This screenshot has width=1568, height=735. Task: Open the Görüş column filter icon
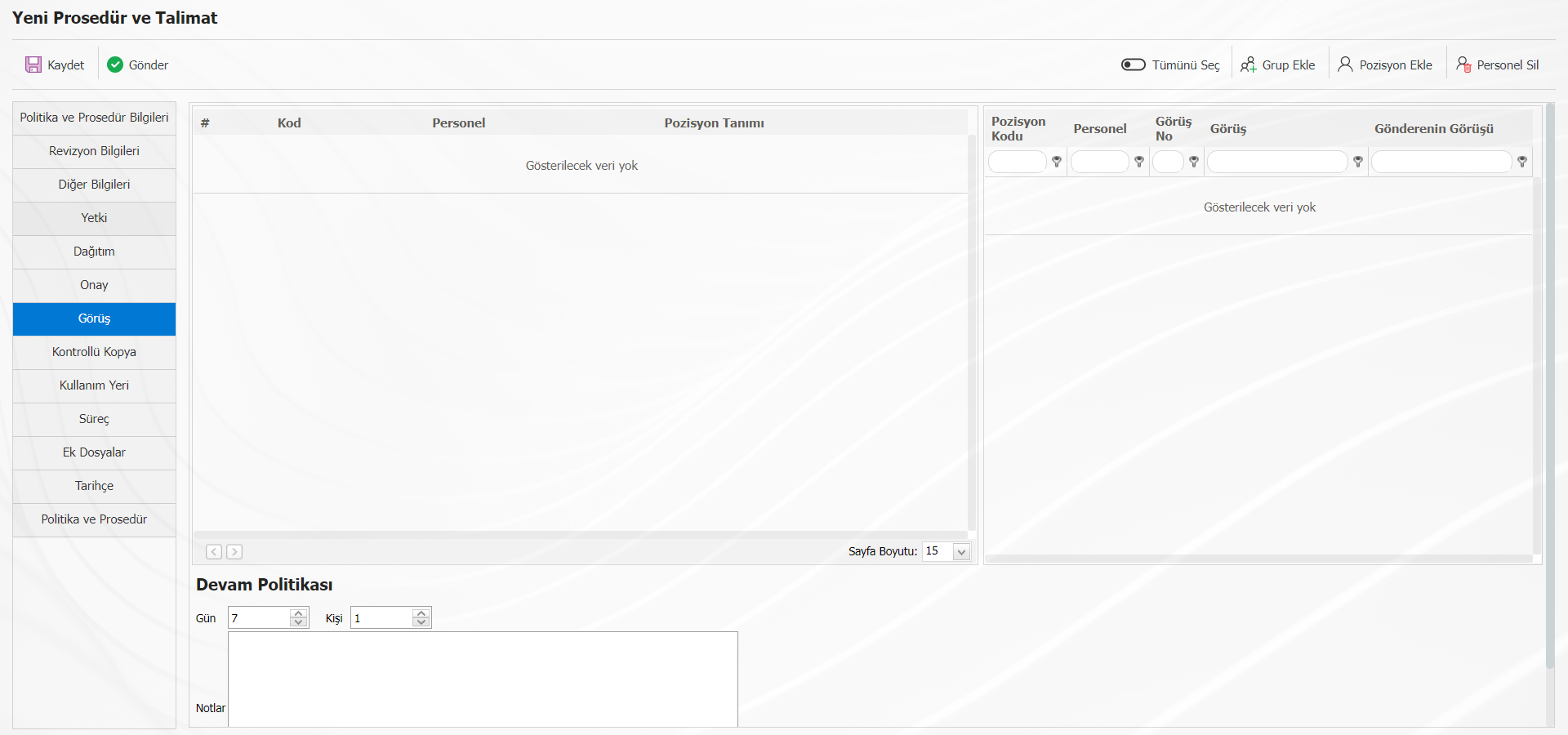[x=1358, y=162]
